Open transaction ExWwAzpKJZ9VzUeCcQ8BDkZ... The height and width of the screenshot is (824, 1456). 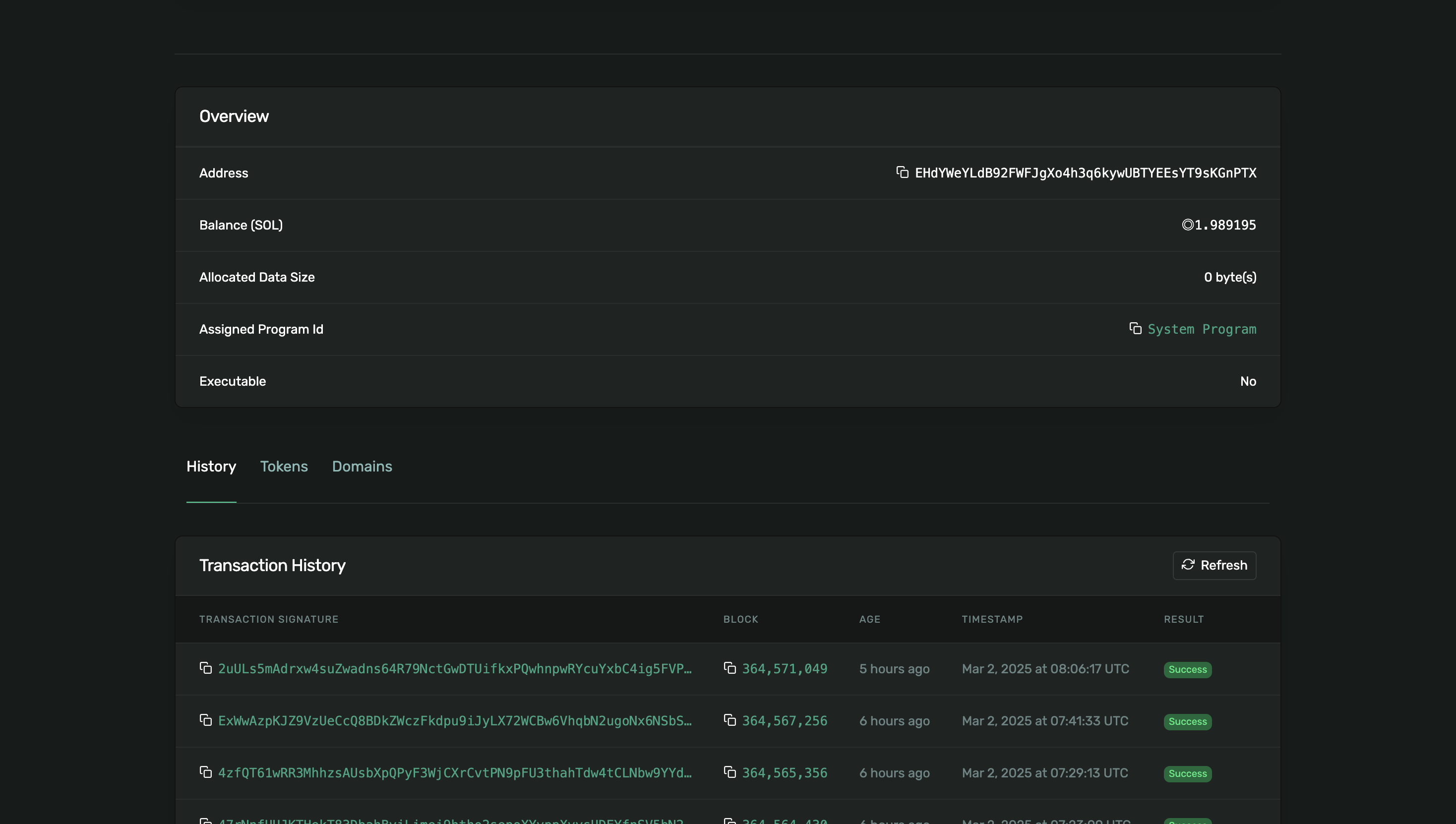(x=455, y=721)
